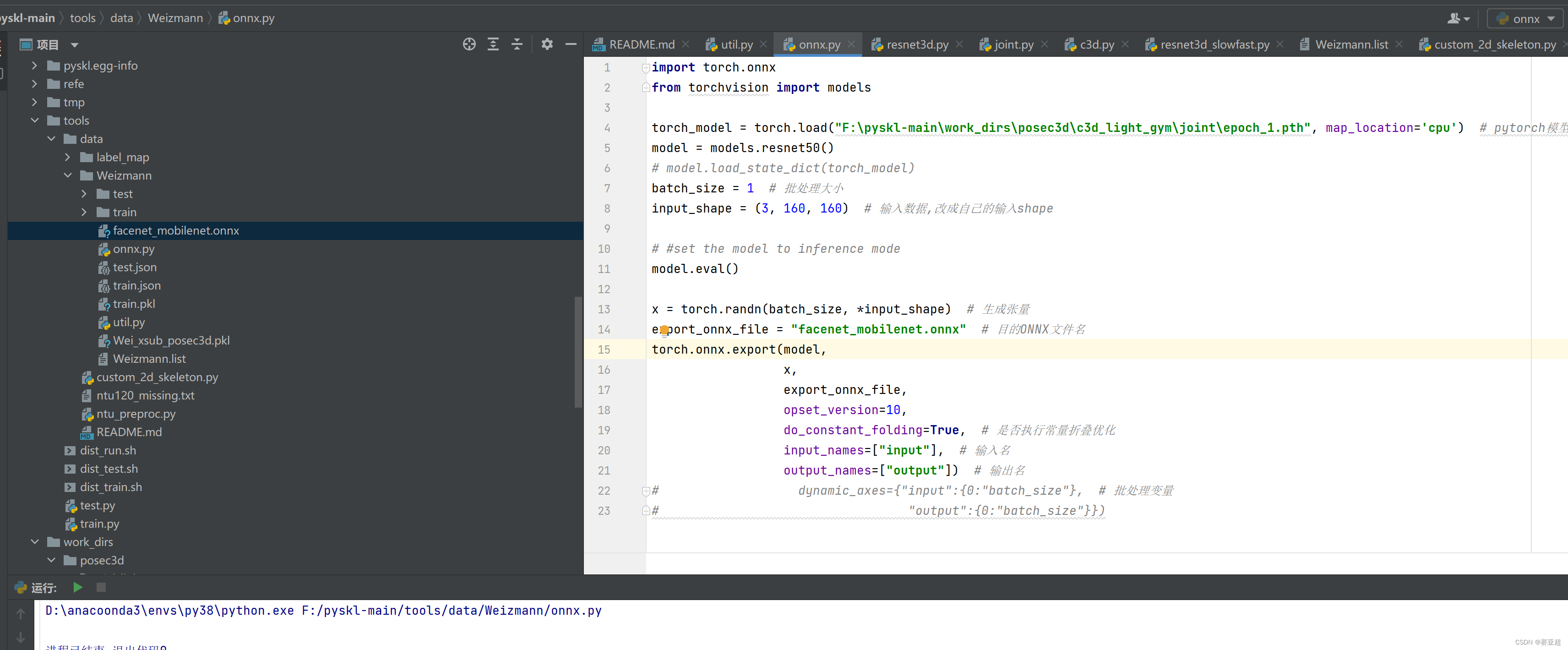This screenshot has height=650, width=1568.
Task: Hide the project panel with minus icon
Action: [x=570, y=44]
